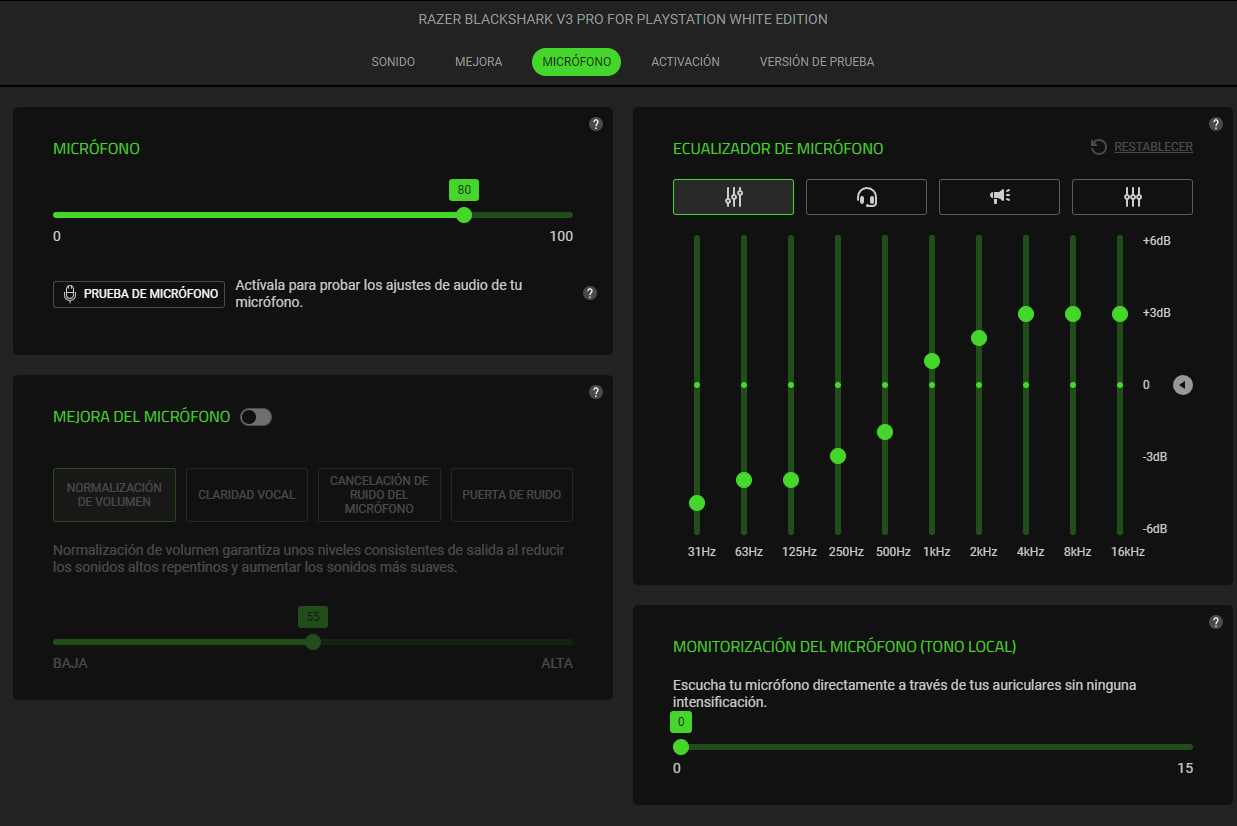Image resolution: width=1237 pixels, height=826 pixels.
Task: Click the arrow marker beside the 0 dB level
Action: [1183, 385]
